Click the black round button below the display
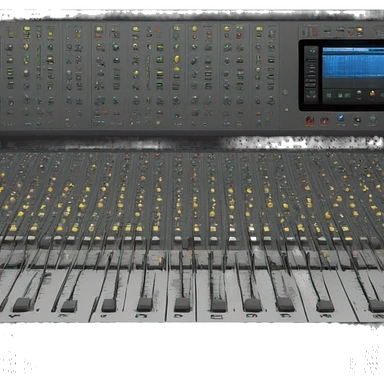 (358, 120)
